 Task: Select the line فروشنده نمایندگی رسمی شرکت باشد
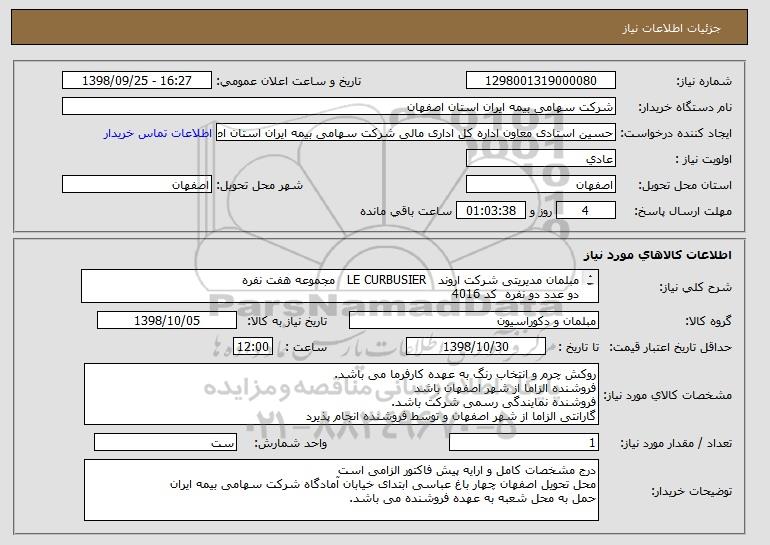tap(494, 402)
